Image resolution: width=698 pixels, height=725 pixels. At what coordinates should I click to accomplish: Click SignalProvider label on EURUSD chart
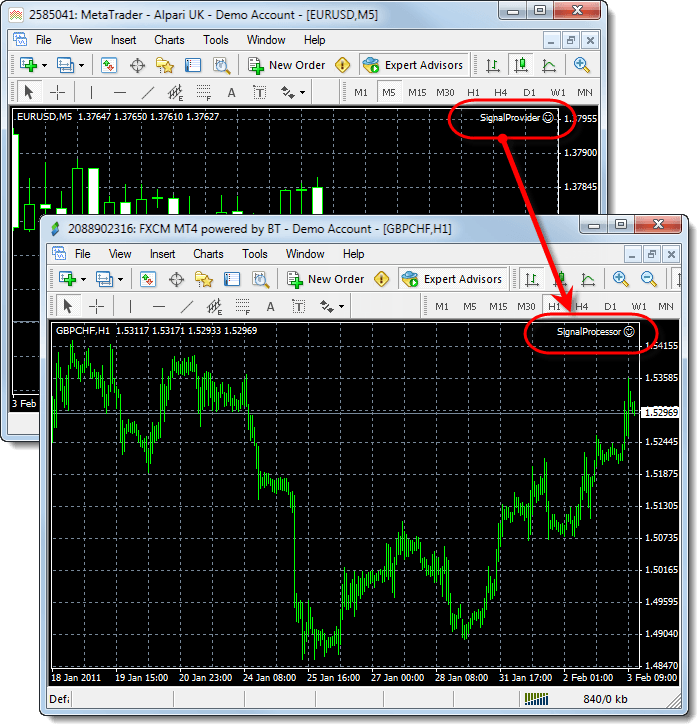click(509, 118)
